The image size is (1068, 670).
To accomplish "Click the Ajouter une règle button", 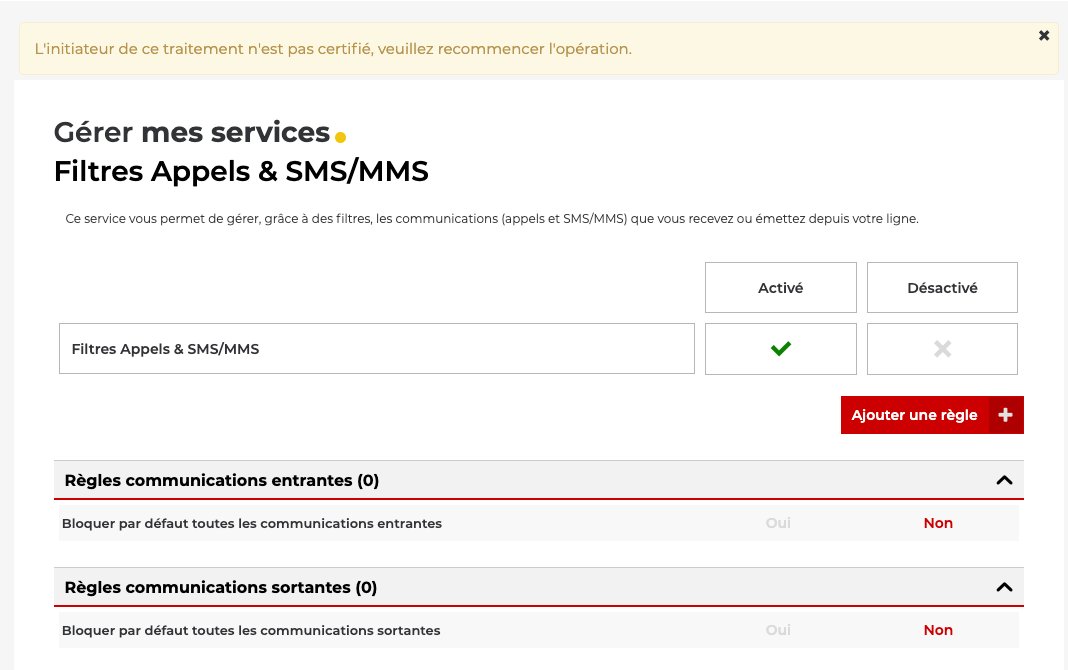I will 932,415.
